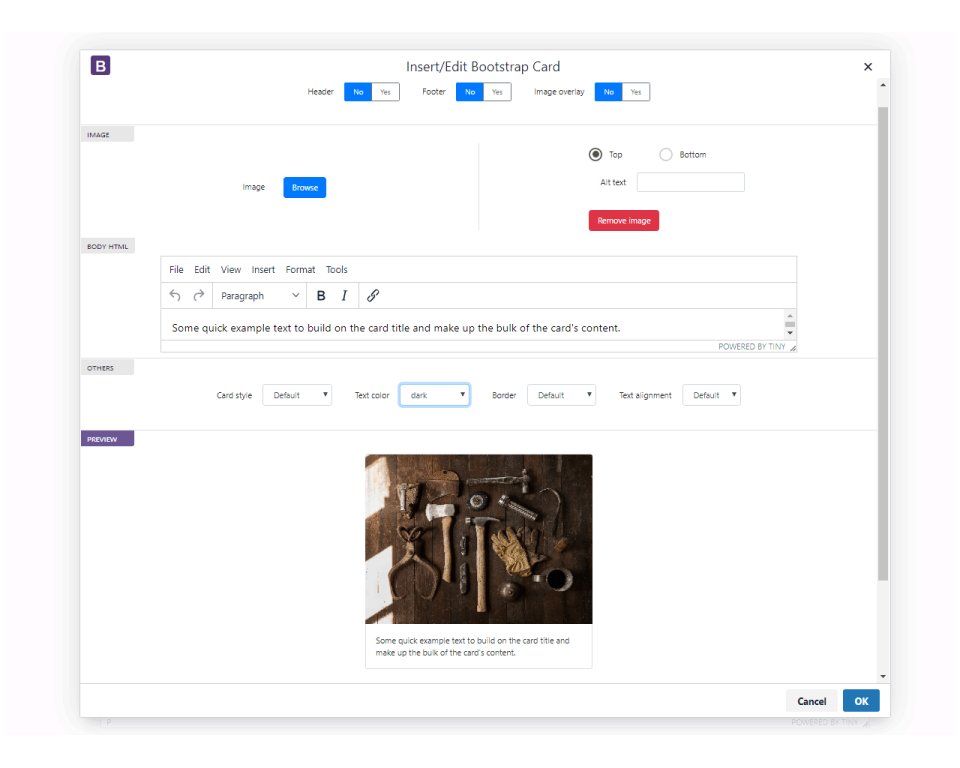Change the Text color selection from dark
This screenshot has height=768, width=960.
(435, 394)
